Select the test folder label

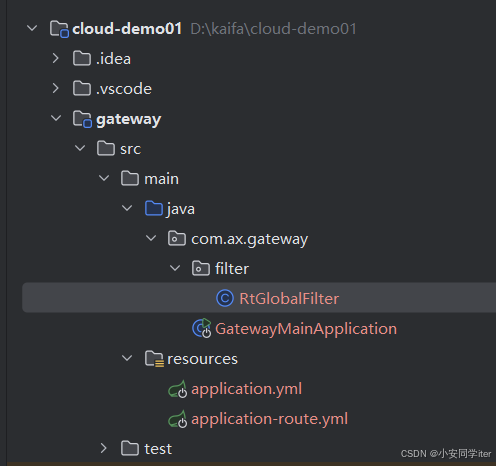pyautogui.click(x=158, y=449)
